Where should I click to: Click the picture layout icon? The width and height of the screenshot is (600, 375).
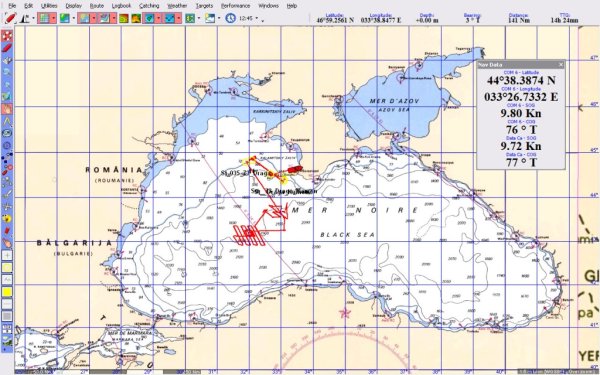click(210, 18)
